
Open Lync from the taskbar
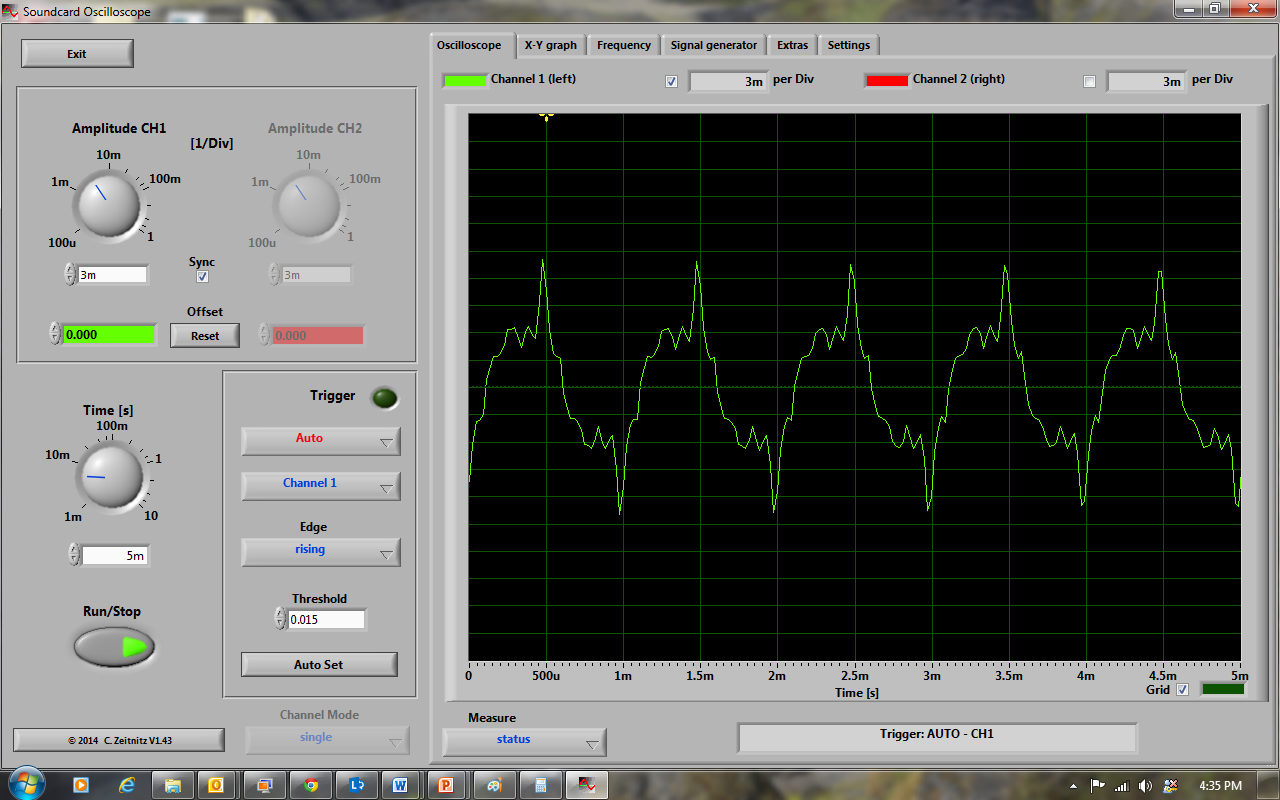356,785
